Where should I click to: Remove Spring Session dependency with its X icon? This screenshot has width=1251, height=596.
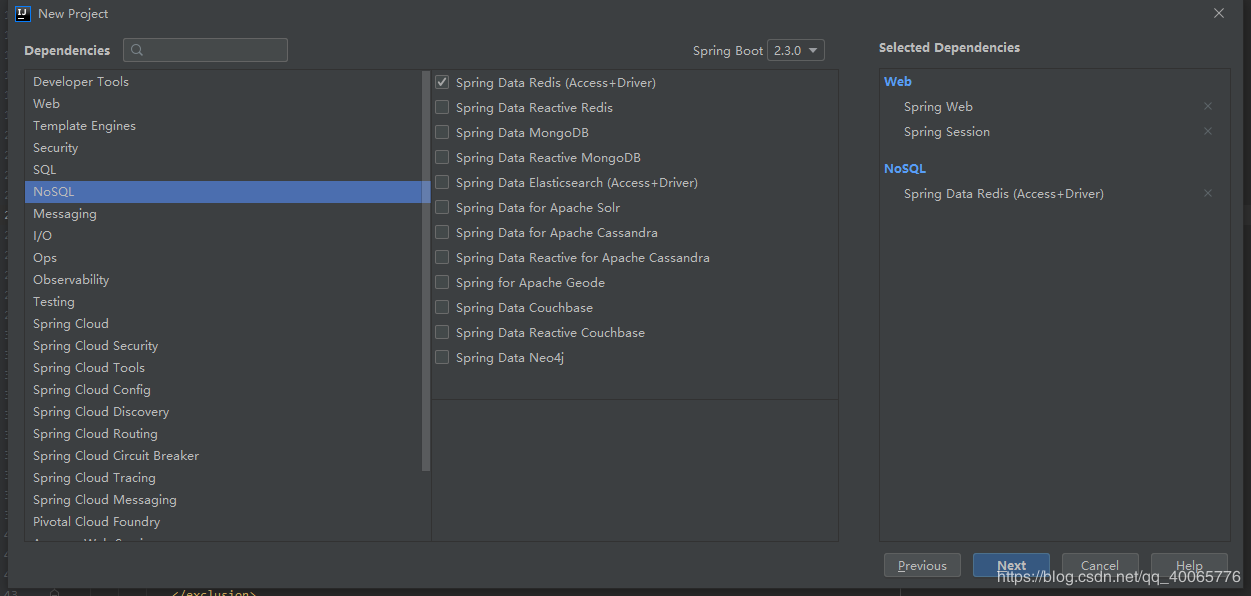[1207, 132]
